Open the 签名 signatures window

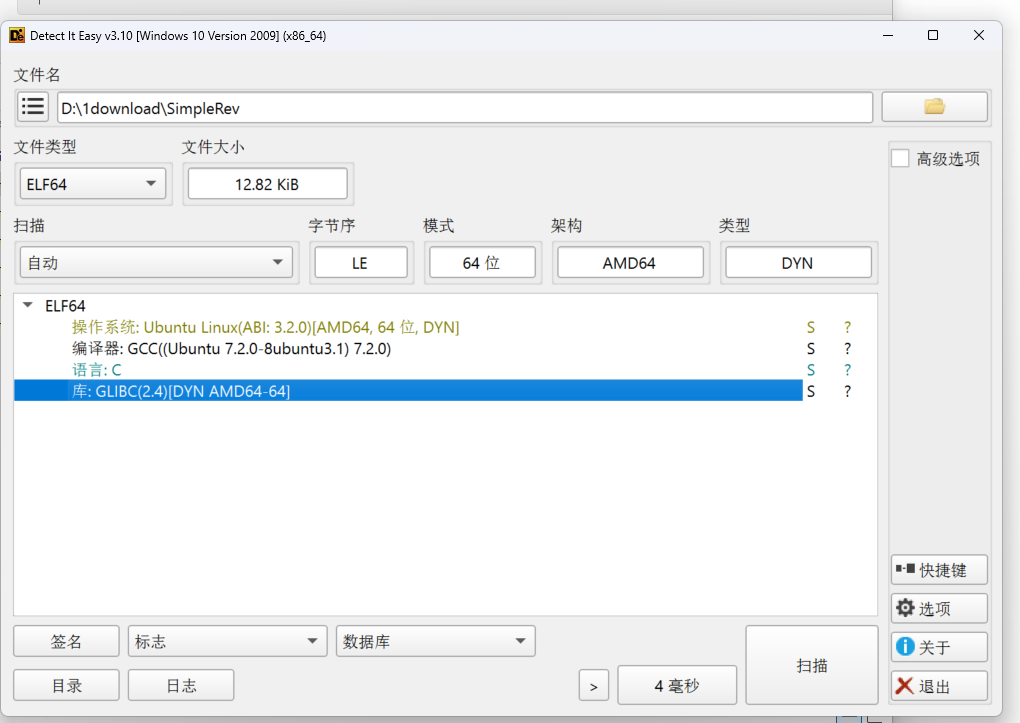[65, 640]
